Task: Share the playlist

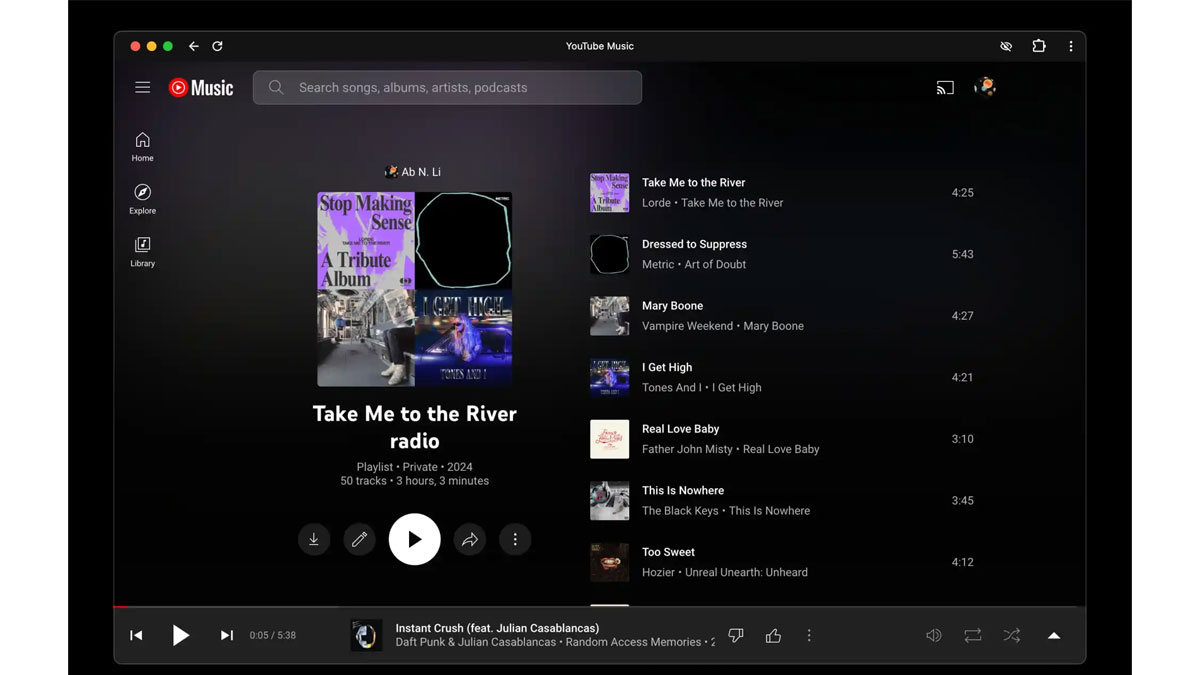Action: coord(470,540)
